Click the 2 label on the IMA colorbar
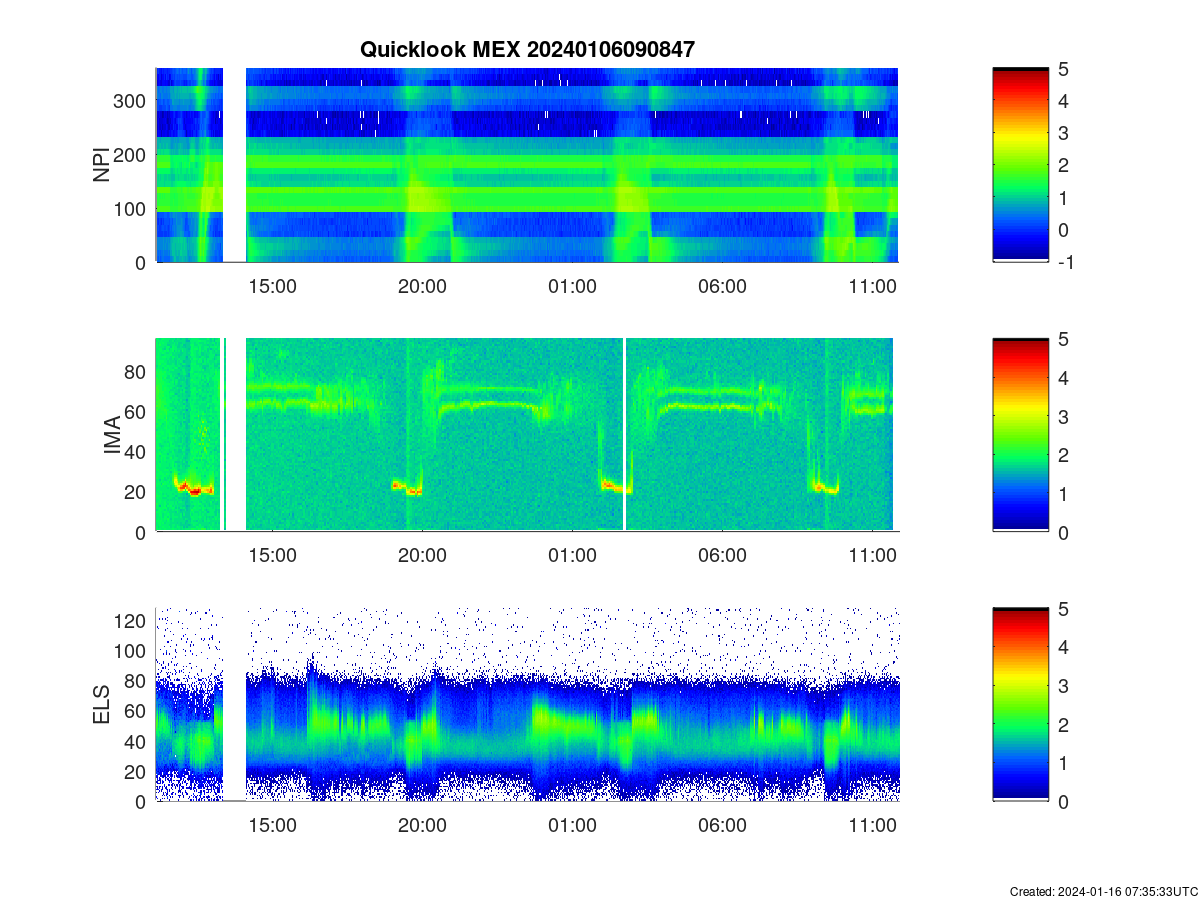1200x900 pixels. click(1064, 455)
